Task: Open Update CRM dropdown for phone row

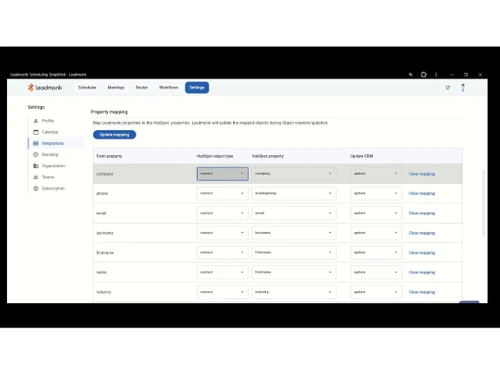Action: coord(376,193)
